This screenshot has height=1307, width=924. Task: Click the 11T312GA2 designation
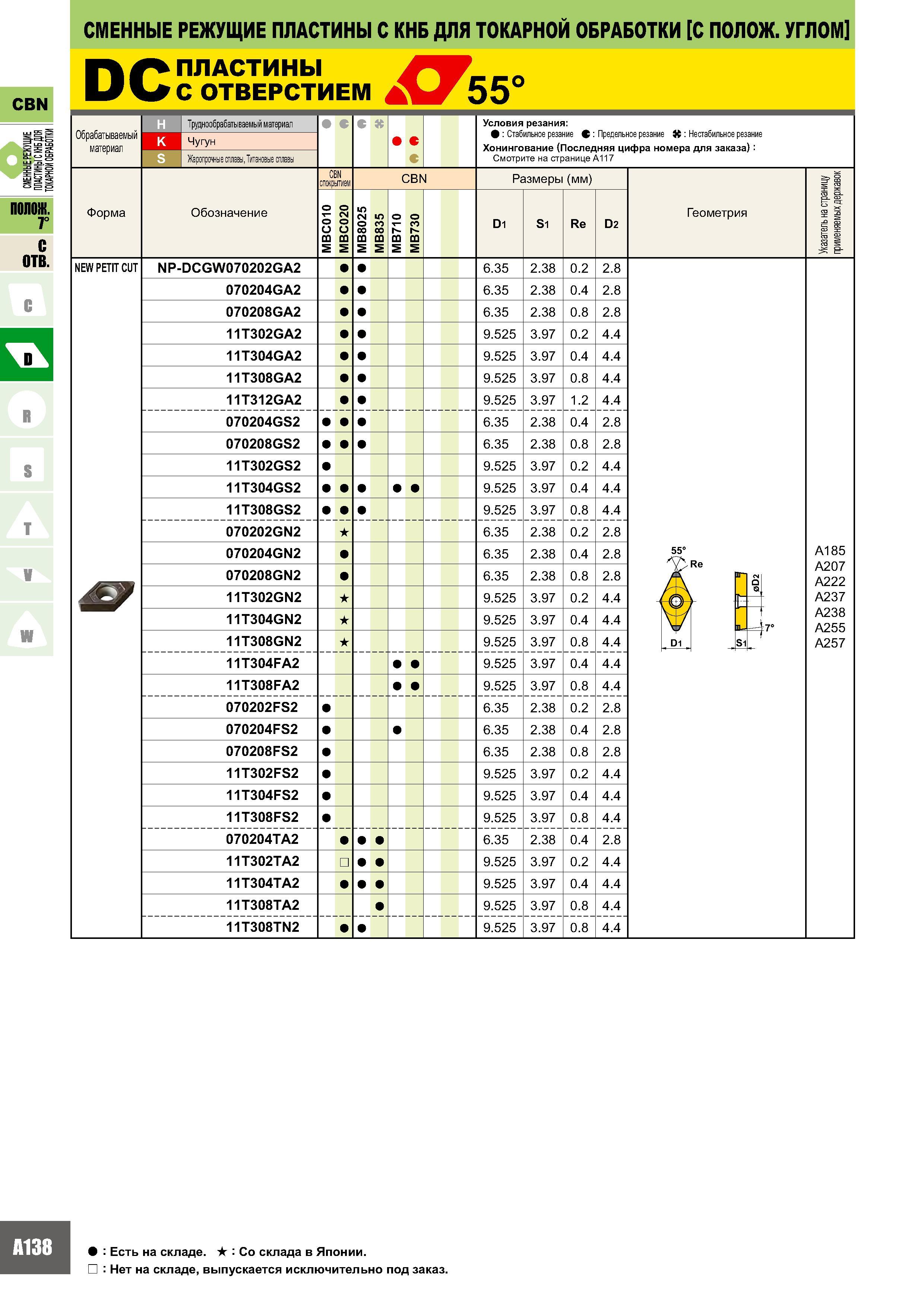coord(263,400)
